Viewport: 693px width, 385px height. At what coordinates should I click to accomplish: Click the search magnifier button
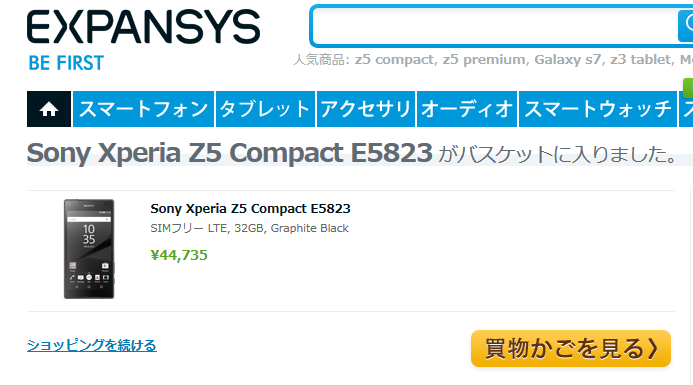click(685, 26)
